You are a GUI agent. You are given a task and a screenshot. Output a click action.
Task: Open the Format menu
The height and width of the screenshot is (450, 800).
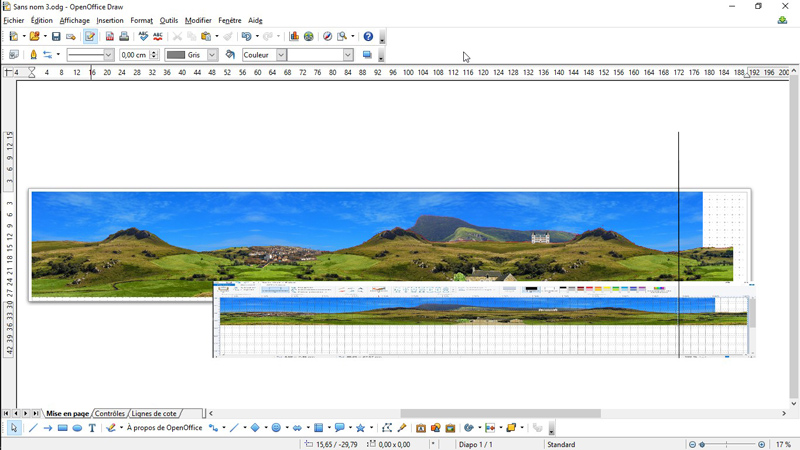pos(141,20)
